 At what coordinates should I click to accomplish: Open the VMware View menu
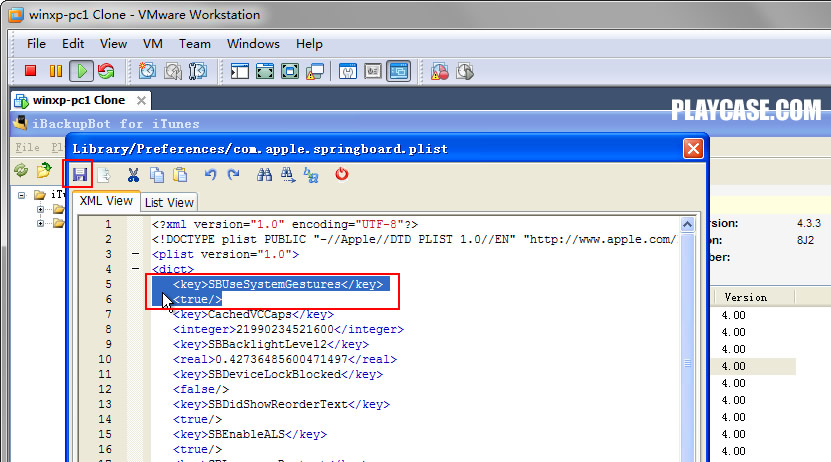pos(113,44)
